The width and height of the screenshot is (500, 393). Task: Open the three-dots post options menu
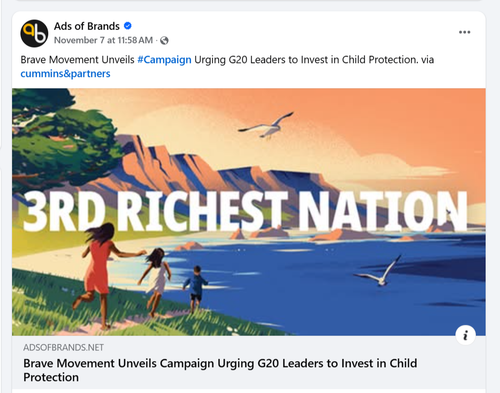point(464,32)
